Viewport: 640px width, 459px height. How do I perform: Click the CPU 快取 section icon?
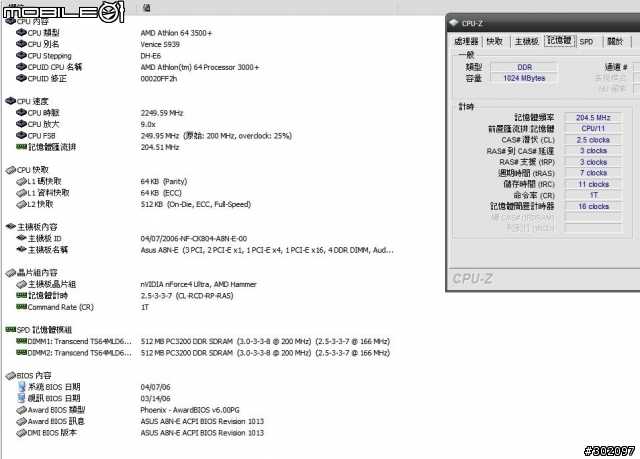pyautogui.click(x=11, y=170)
